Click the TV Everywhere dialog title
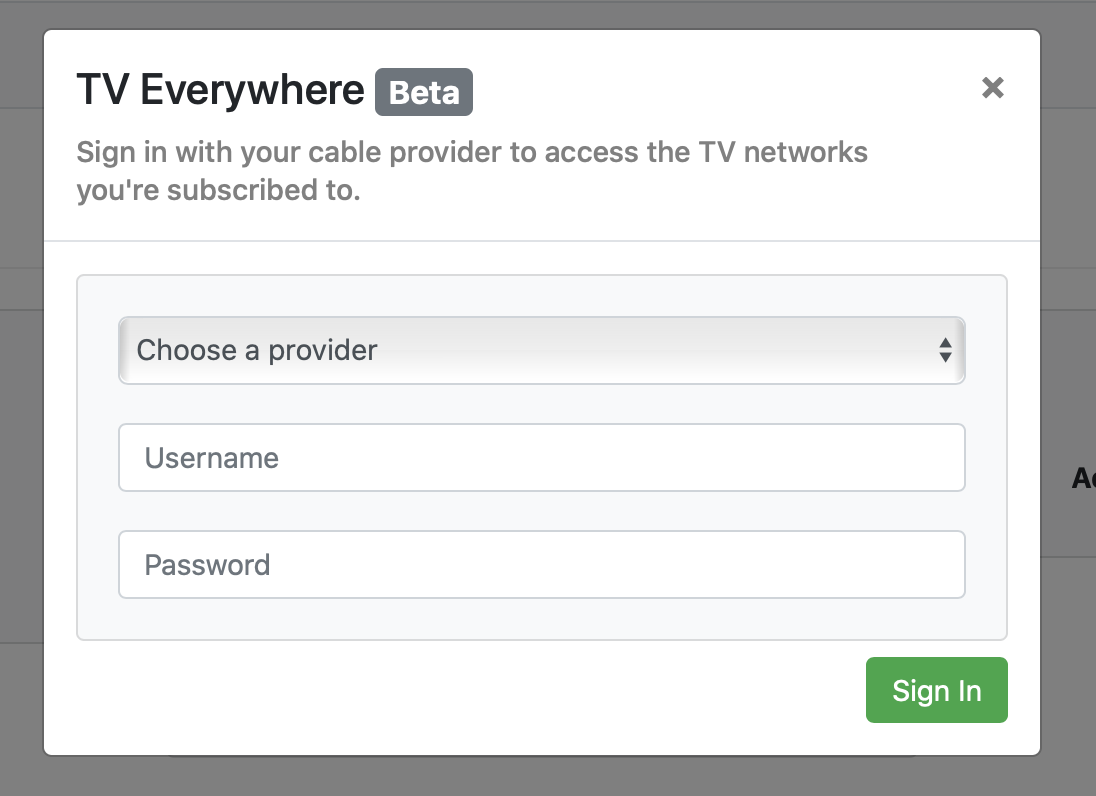 click(220, 90)
